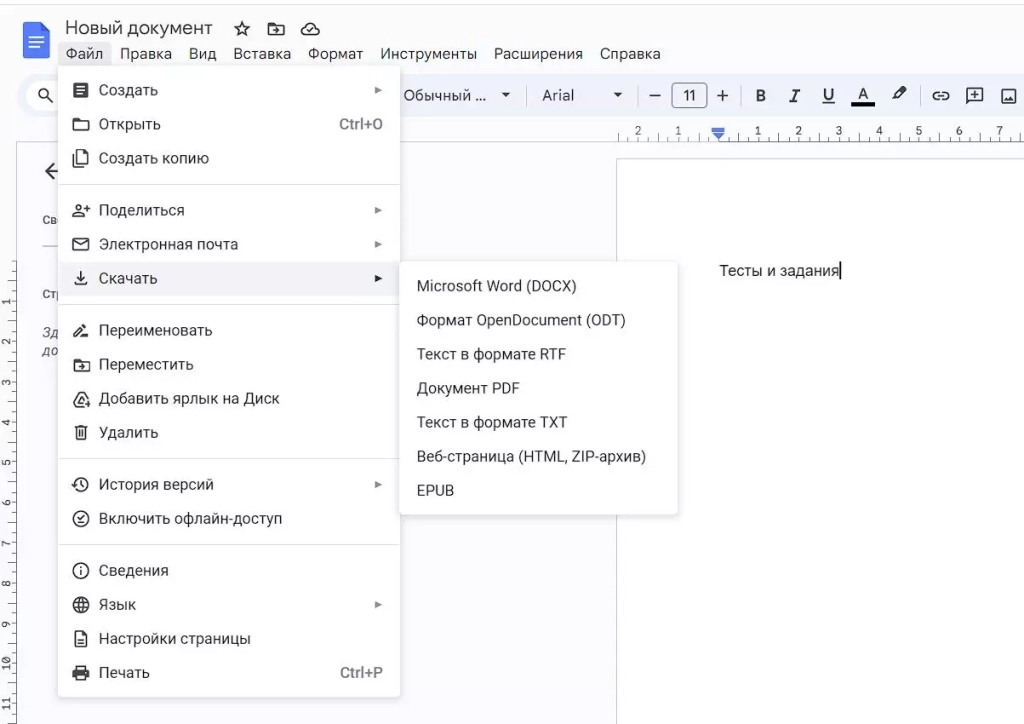Viewport: 1024px width, 724px height.
Task: Open the Arial font dropdown
Action: coord(582,96)
